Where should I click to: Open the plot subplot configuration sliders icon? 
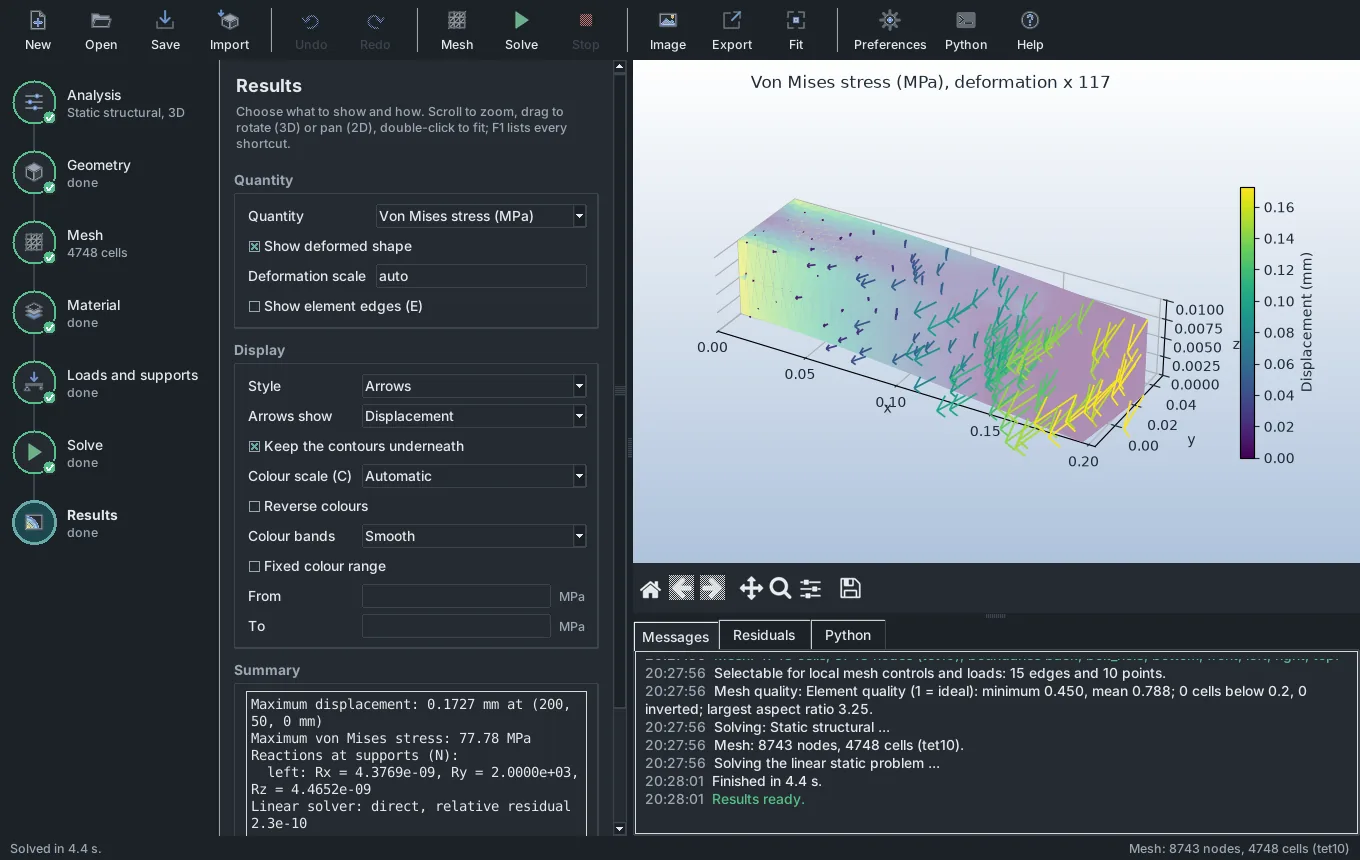(811, 589)
